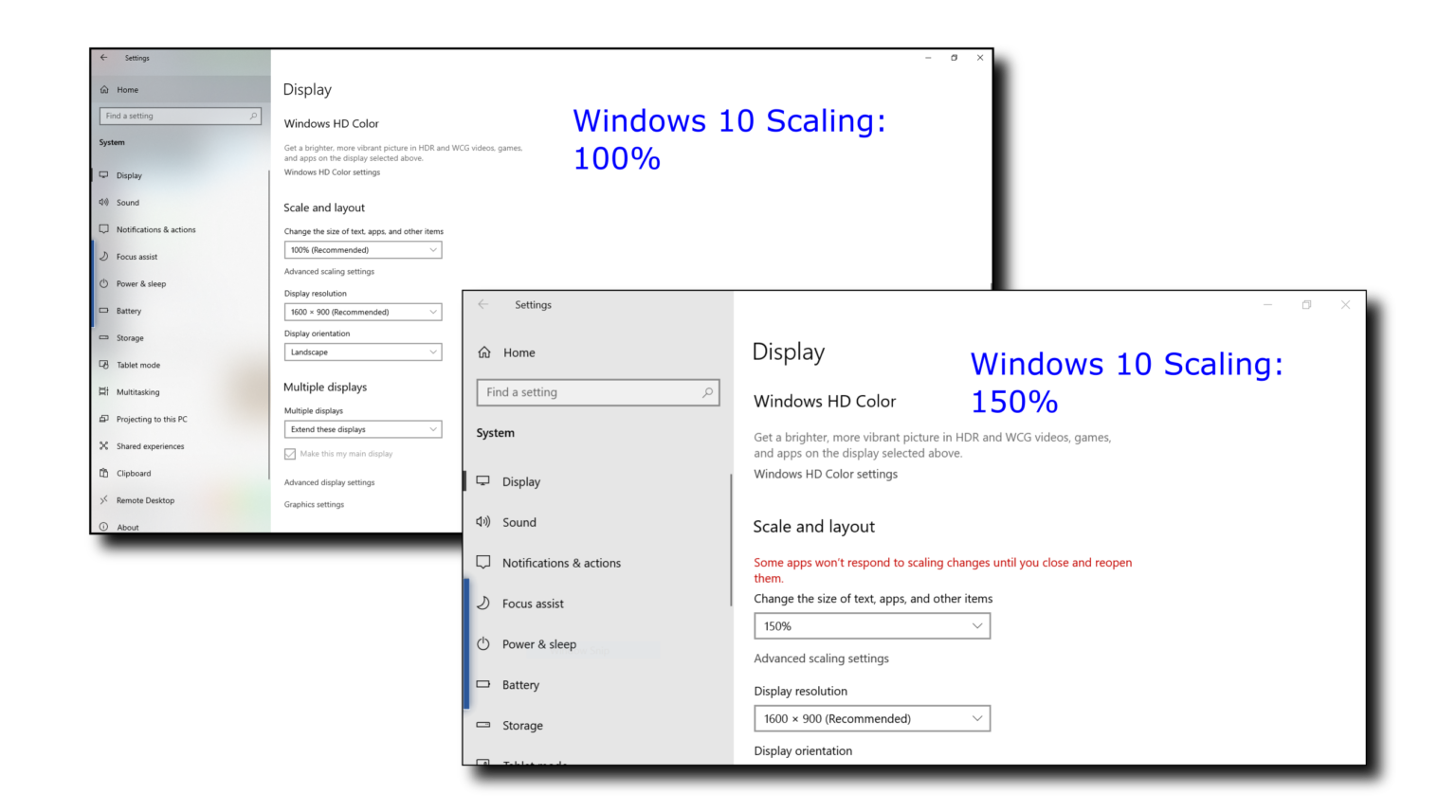Viewport: 1456px width, 812px height.
Task: Open the 150% scaling dropdown
Action: pos(870,625)
